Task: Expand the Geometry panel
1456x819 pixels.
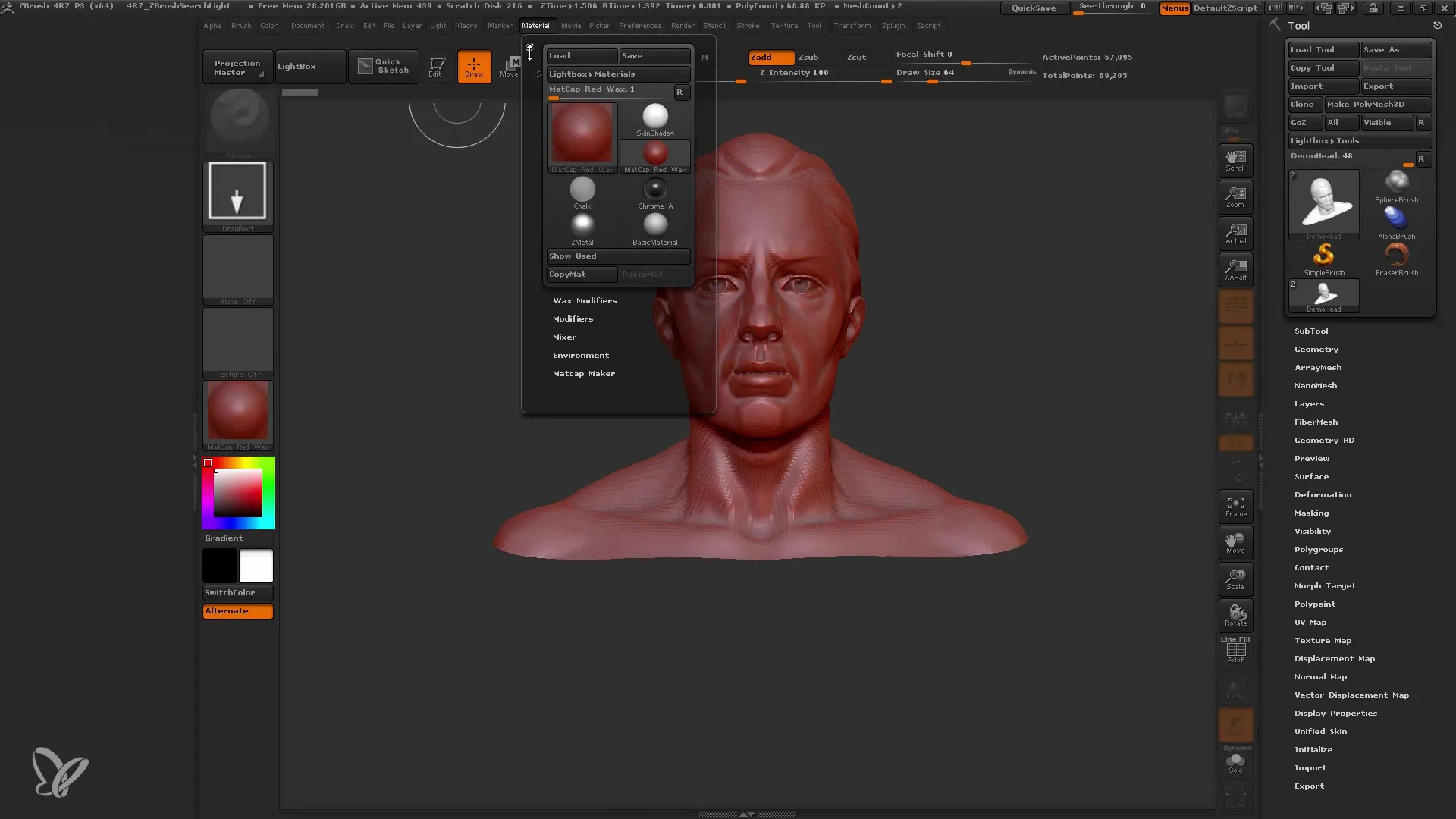Action: click(x=1316, y=349)
